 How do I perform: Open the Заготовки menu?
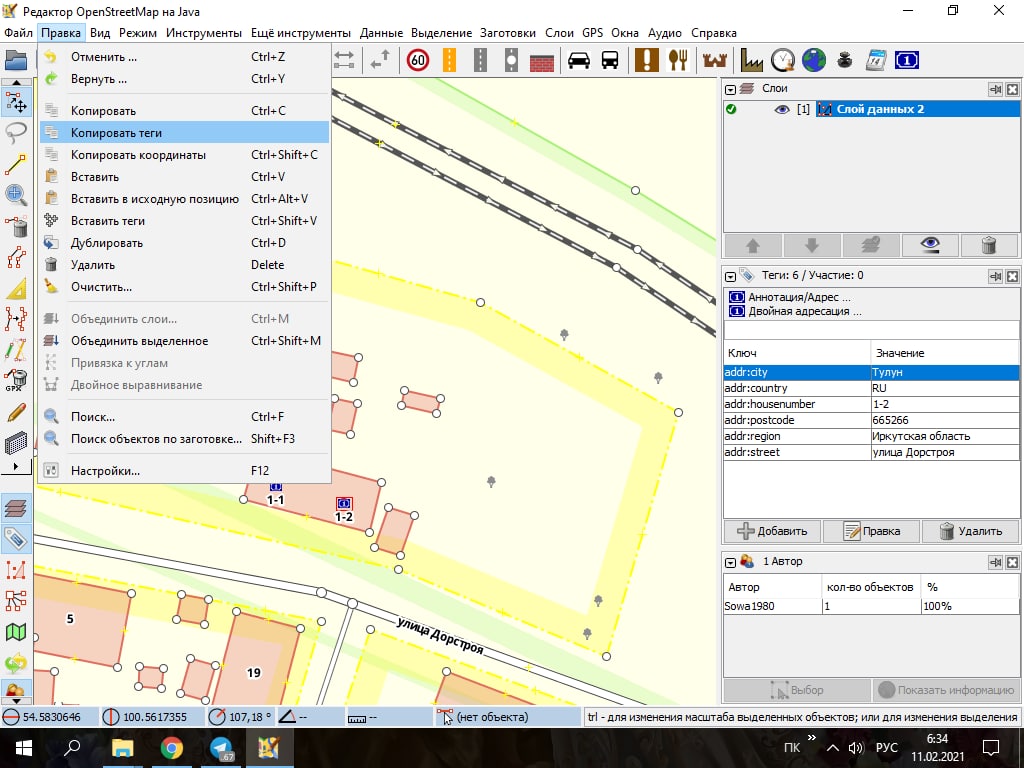coord(507,33)
